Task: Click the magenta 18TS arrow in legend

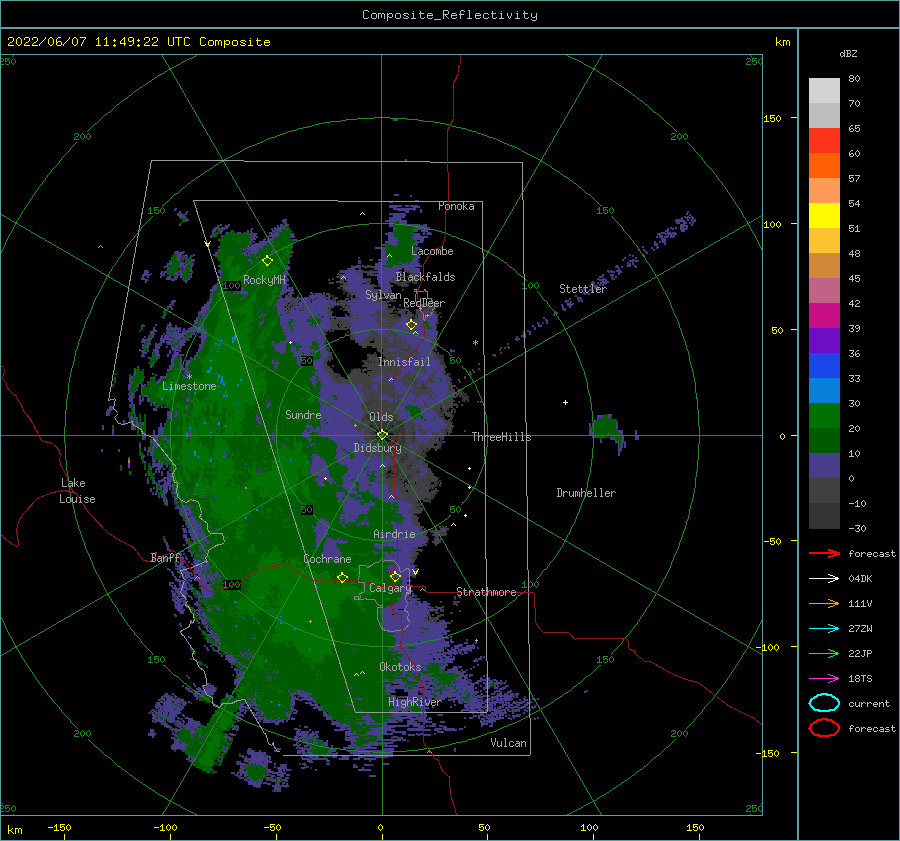Action: coord(824,679)
